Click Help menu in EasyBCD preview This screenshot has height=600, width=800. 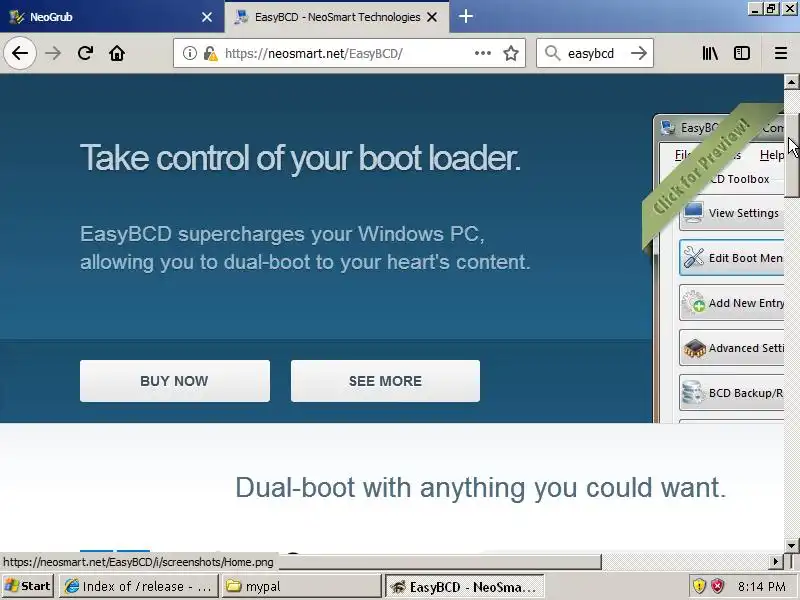(771, 155)
